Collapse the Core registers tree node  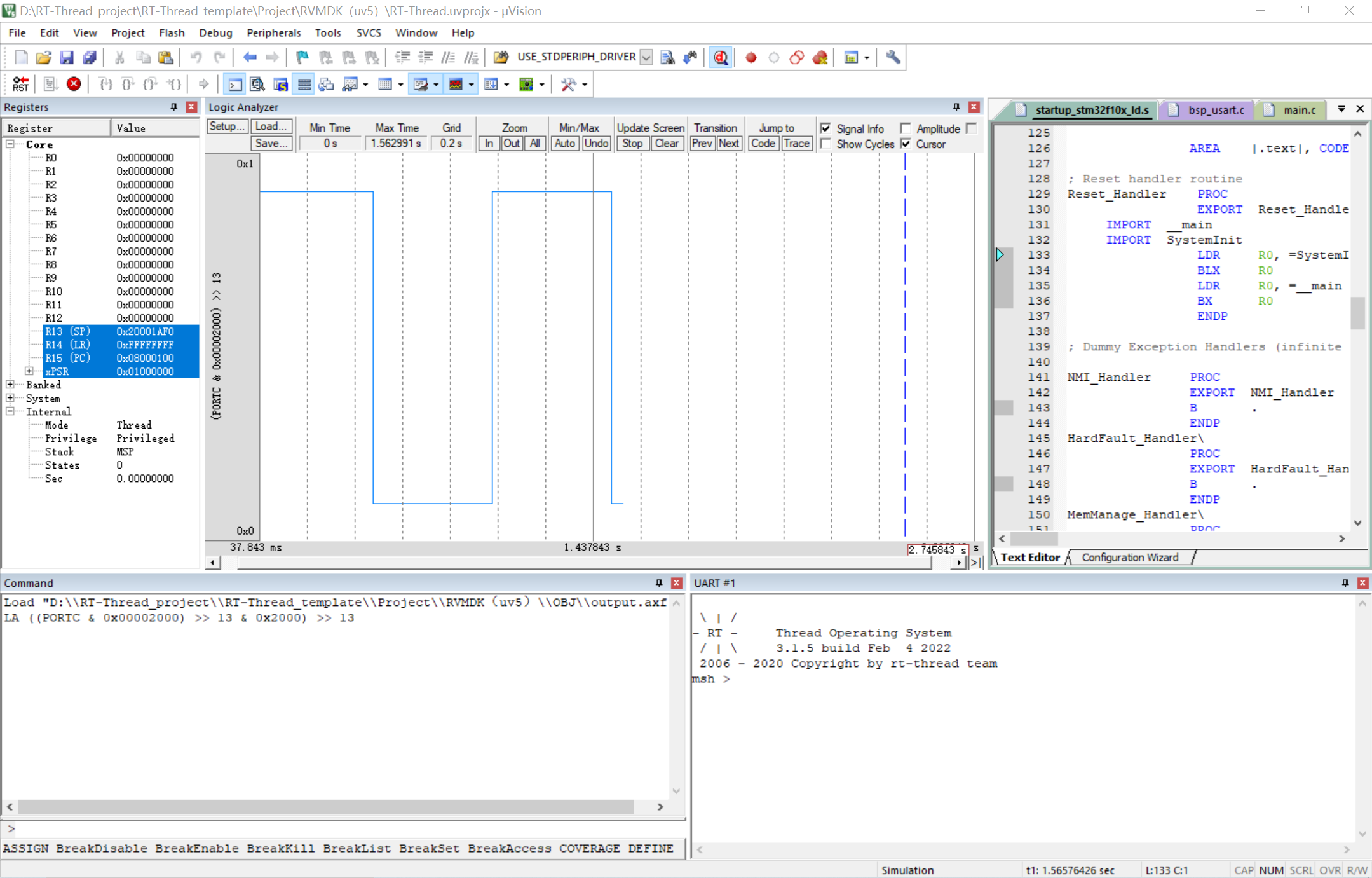[x=10, y=144]
